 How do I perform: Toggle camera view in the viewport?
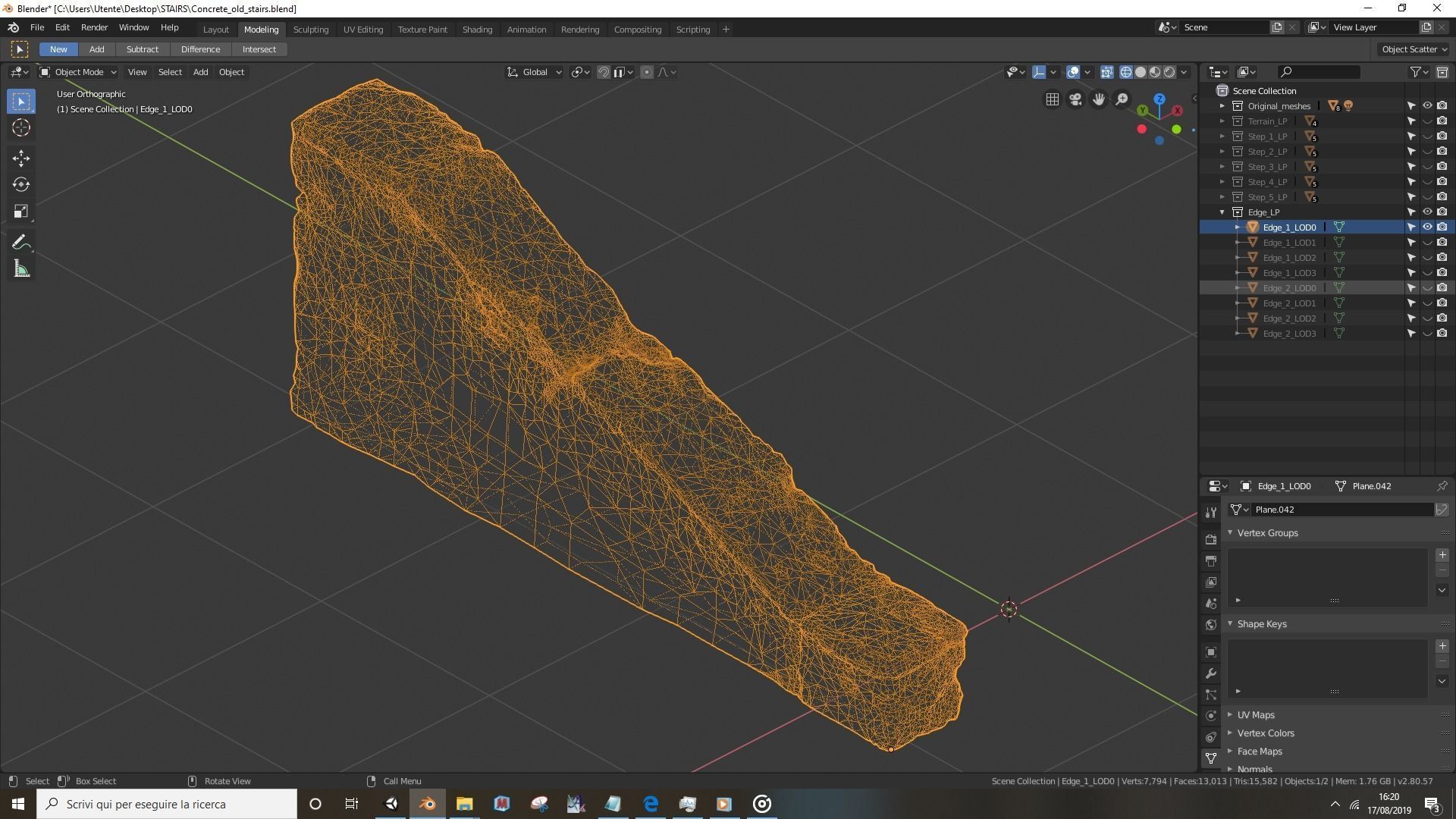coord(1075,99)
